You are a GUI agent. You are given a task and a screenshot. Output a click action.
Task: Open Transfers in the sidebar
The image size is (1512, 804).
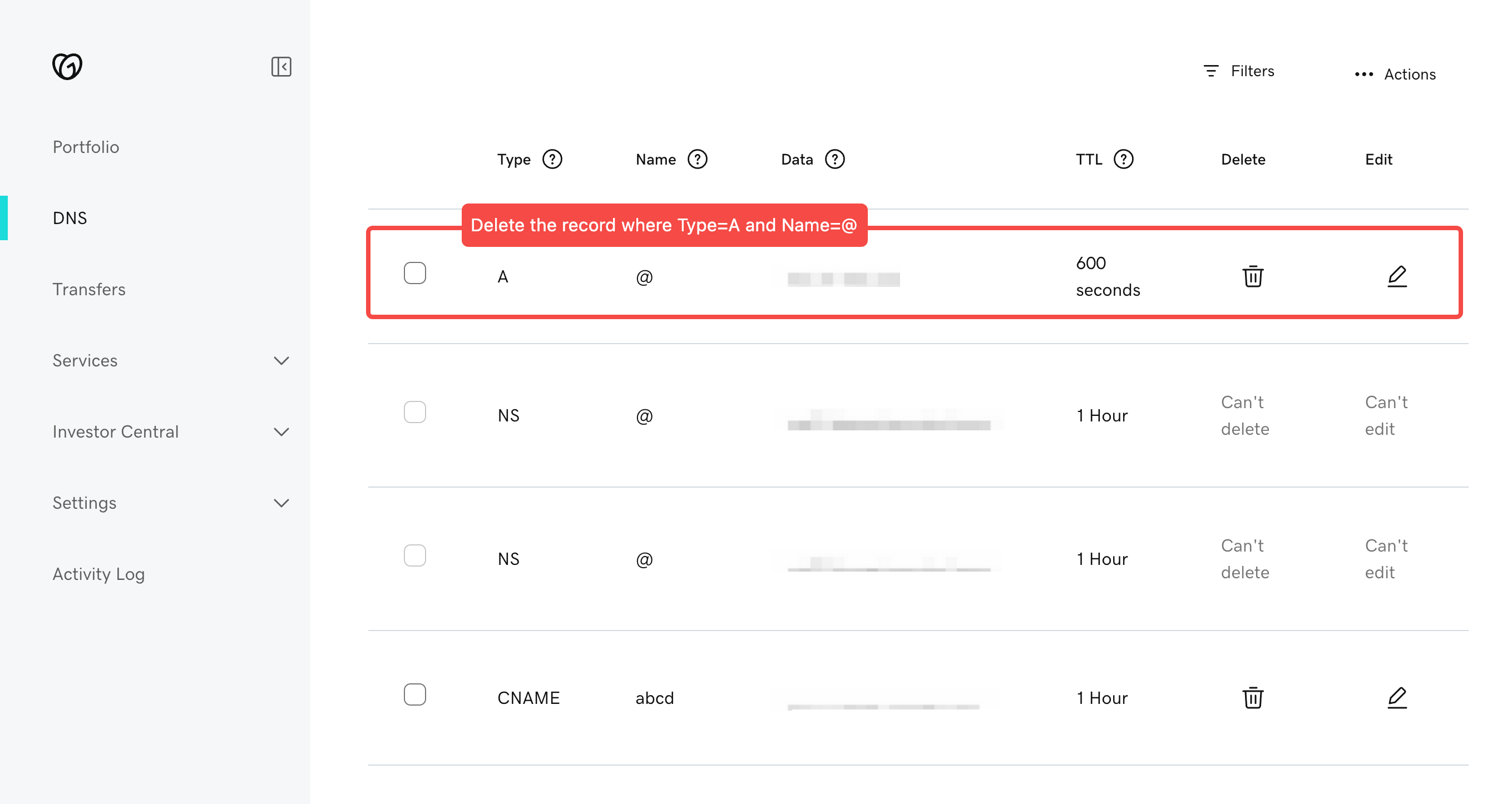[x=88, y=289]
